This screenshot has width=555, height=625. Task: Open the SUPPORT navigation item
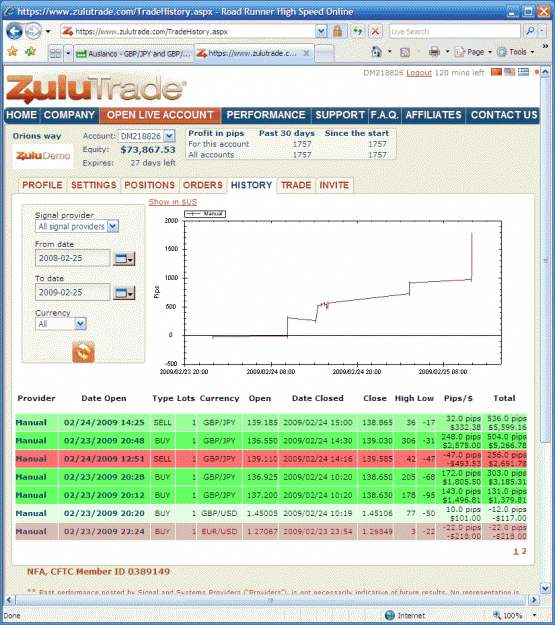[x=340, y=115]
